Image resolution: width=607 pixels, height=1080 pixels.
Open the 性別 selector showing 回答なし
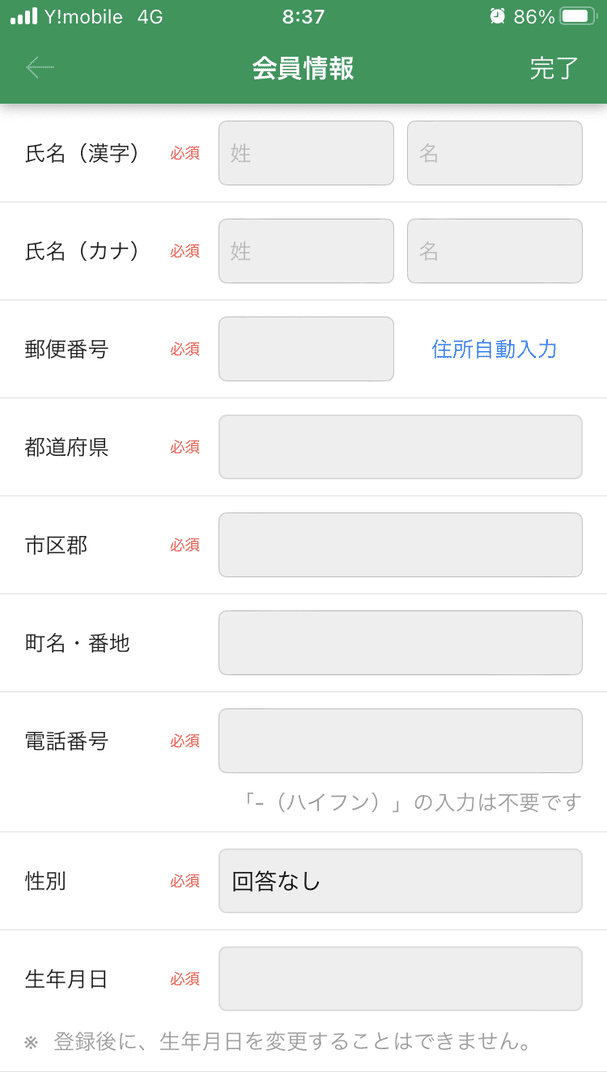tap(400, 881)
